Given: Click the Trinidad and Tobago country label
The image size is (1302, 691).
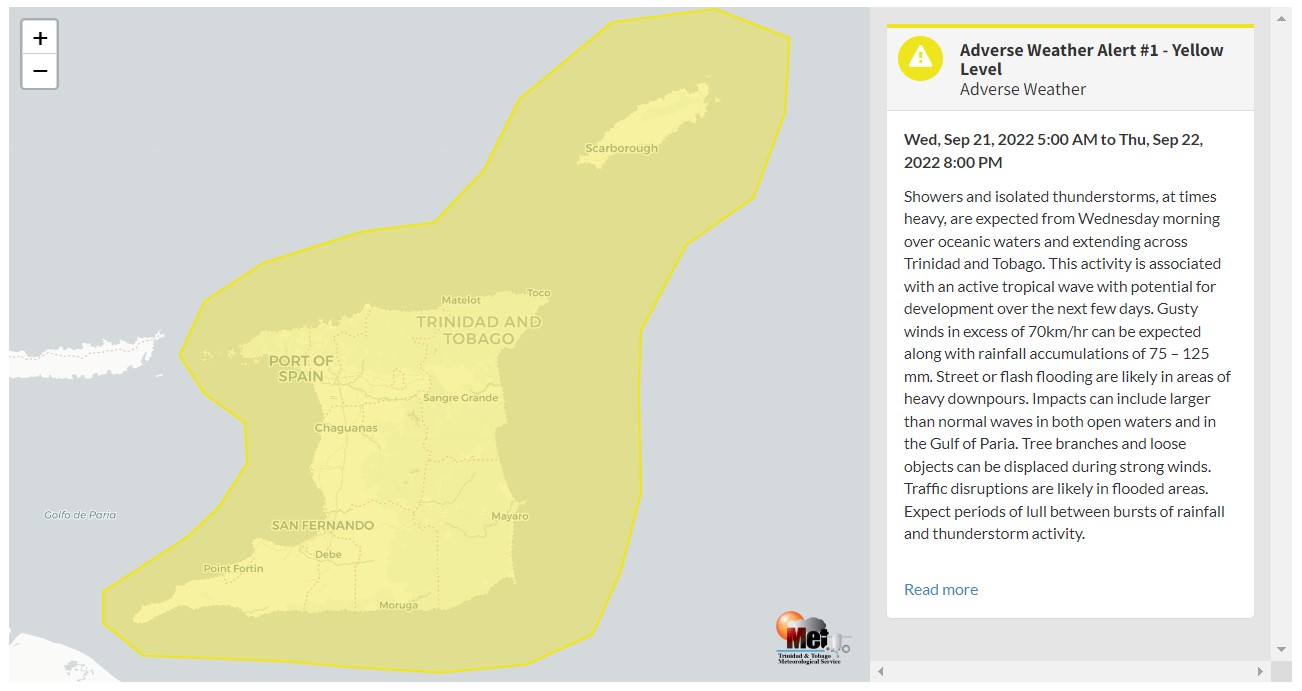Looking at the screenshot, I should [479, 330].
